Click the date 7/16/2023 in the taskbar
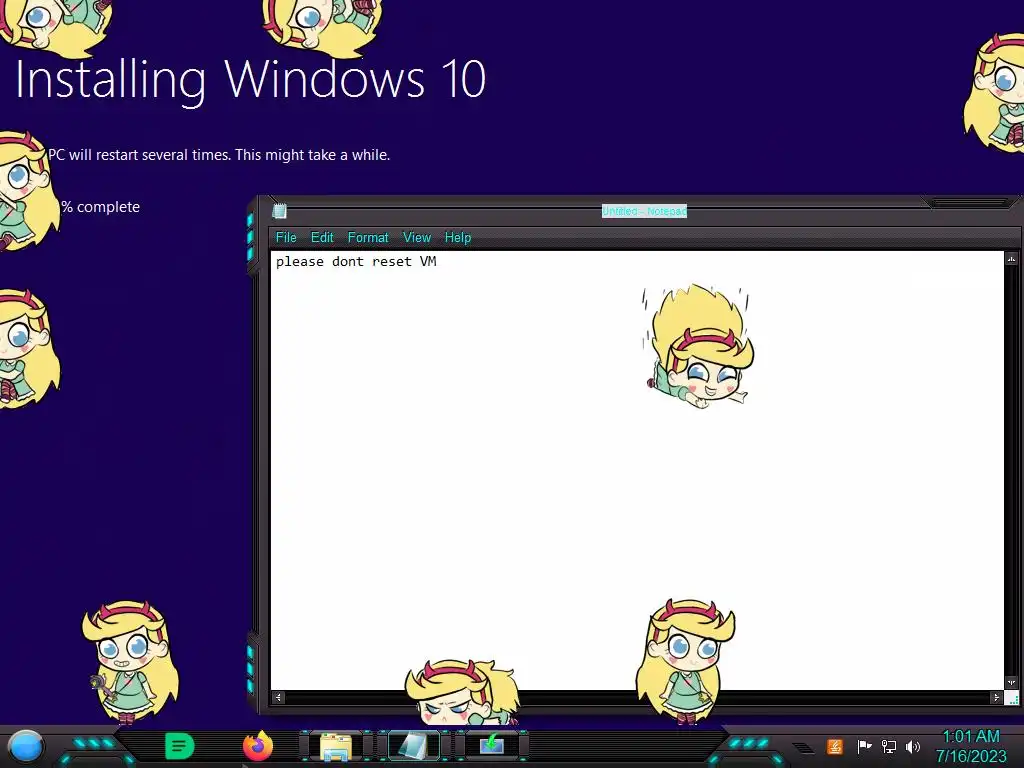The width and height of the screenshot is (1024, 768). (971, 757)
